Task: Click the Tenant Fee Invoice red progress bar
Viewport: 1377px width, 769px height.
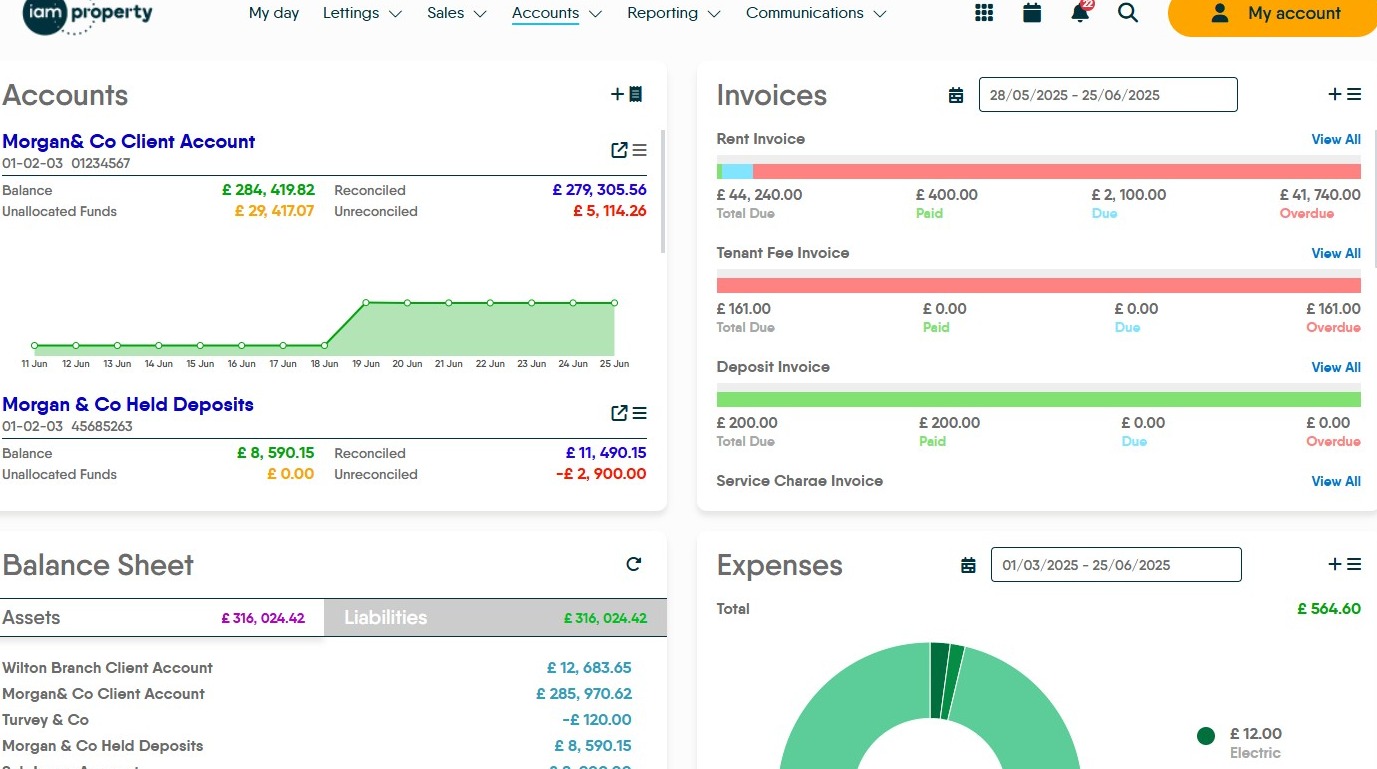Action: coord(1039,285)
